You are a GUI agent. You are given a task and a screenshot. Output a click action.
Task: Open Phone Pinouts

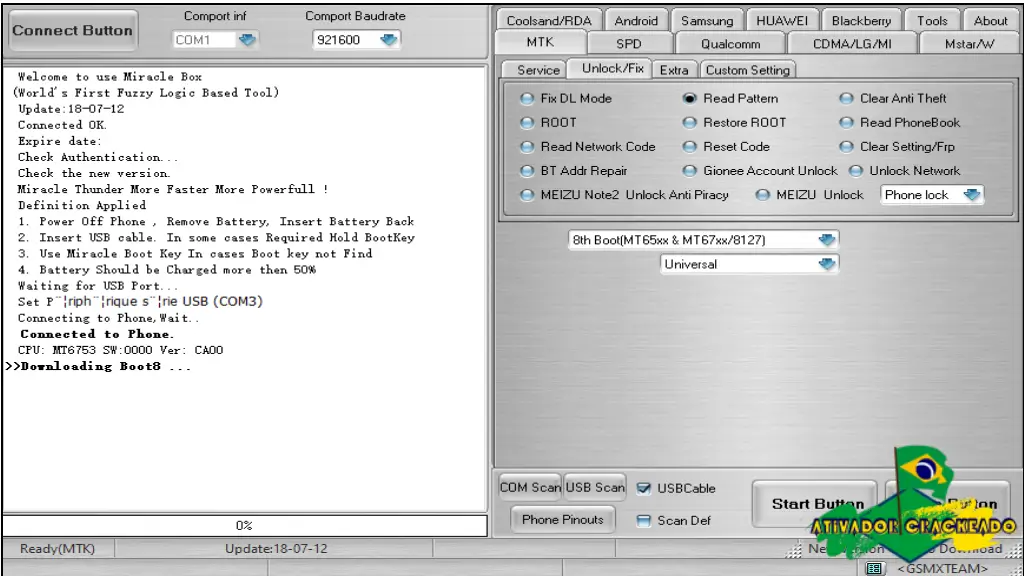[x=562, y=520]
